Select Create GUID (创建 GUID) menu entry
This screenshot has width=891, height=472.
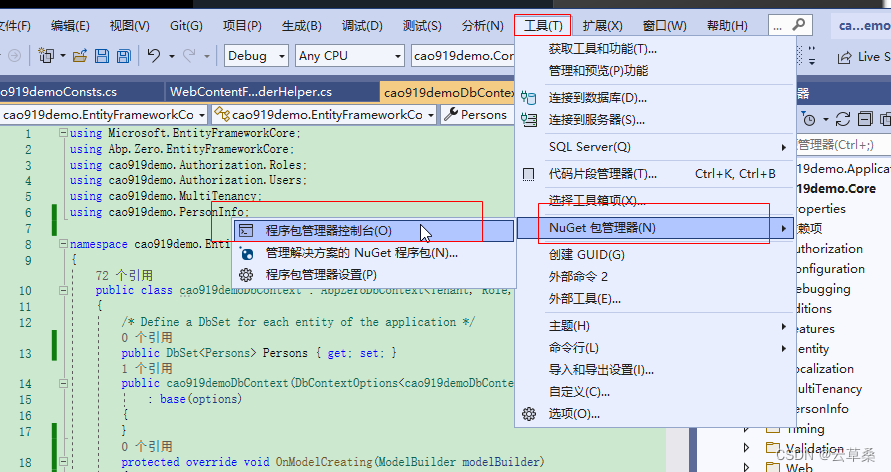(x=655, y=254)
